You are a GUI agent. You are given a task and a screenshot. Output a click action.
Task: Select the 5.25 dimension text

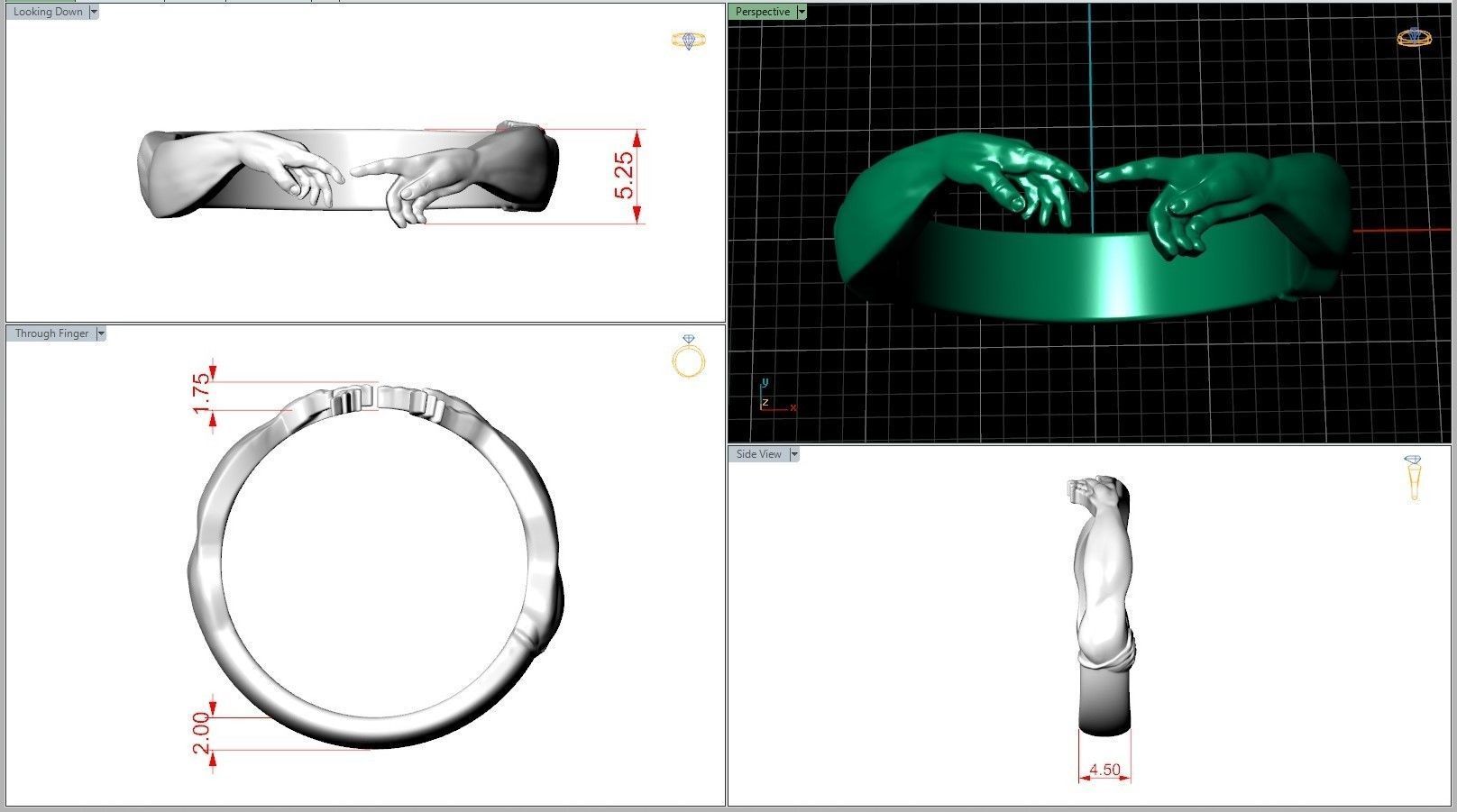[x=624, y=176]
